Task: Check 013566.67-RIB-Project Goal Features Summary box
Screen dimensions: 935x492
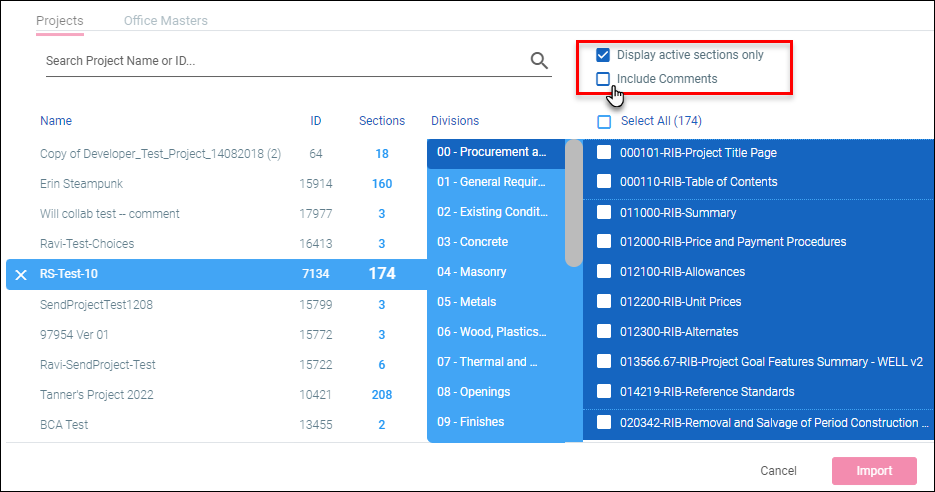Action: coord(604,361)
